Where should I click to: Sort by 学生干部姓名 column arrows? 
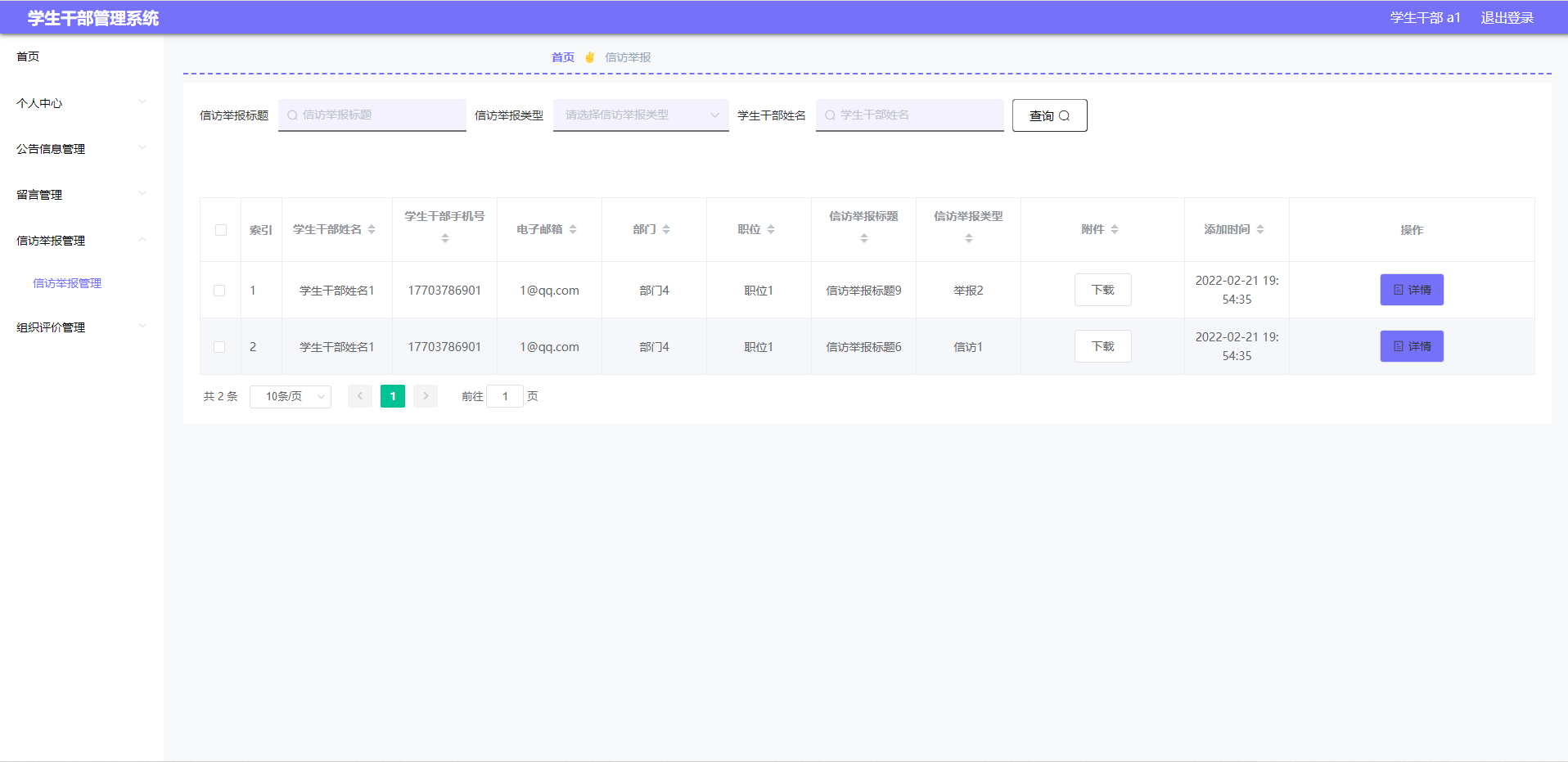[372, 230]
